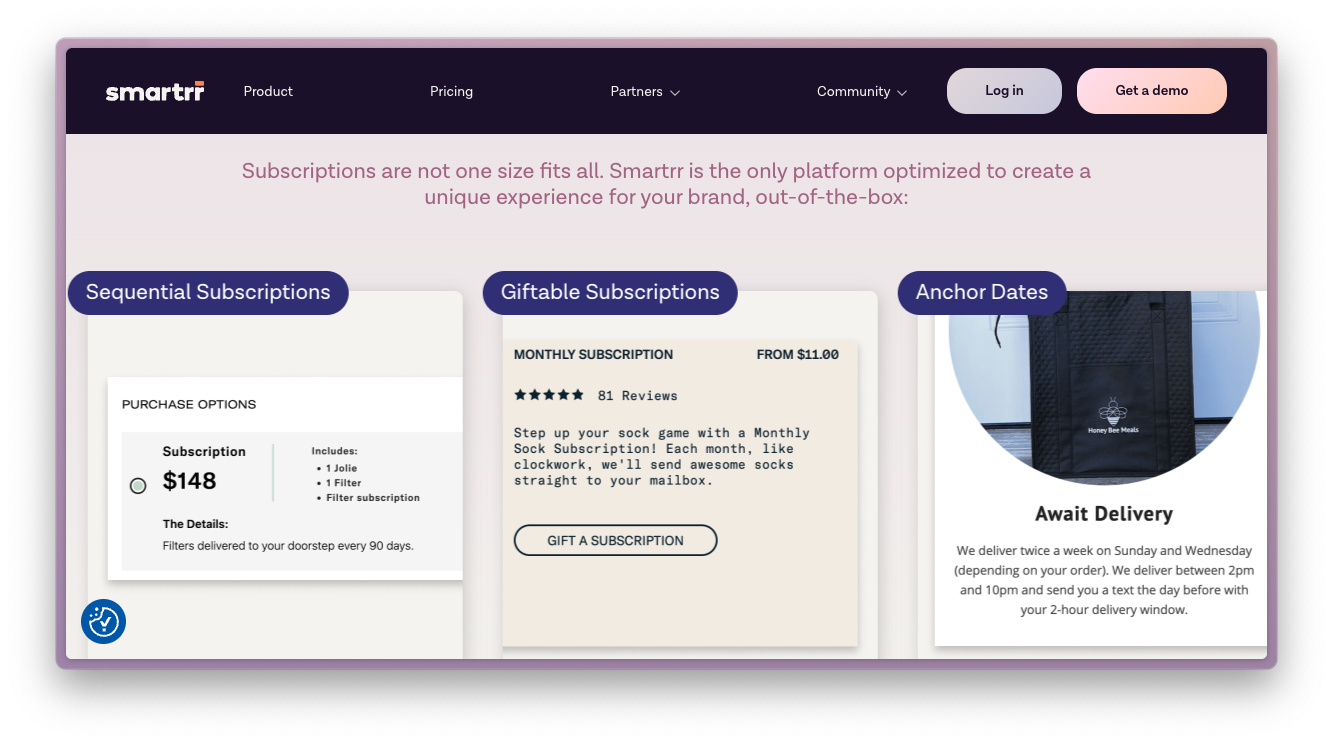Select the $148 Subscription radio button

(138, 485)
